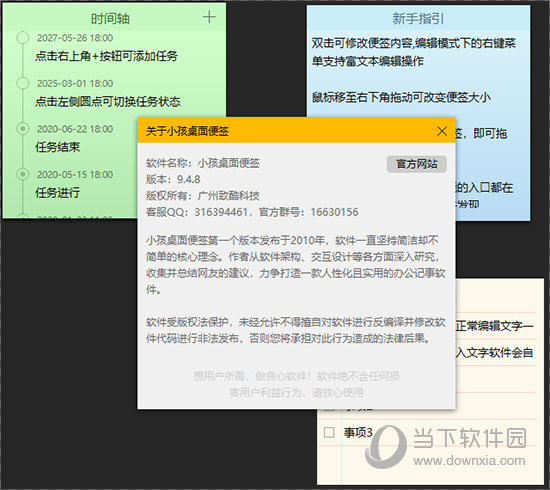Click task text 点击左侧圆点可切换任务状态
Screen dimensions: 550x490
[x=108, y=101]
